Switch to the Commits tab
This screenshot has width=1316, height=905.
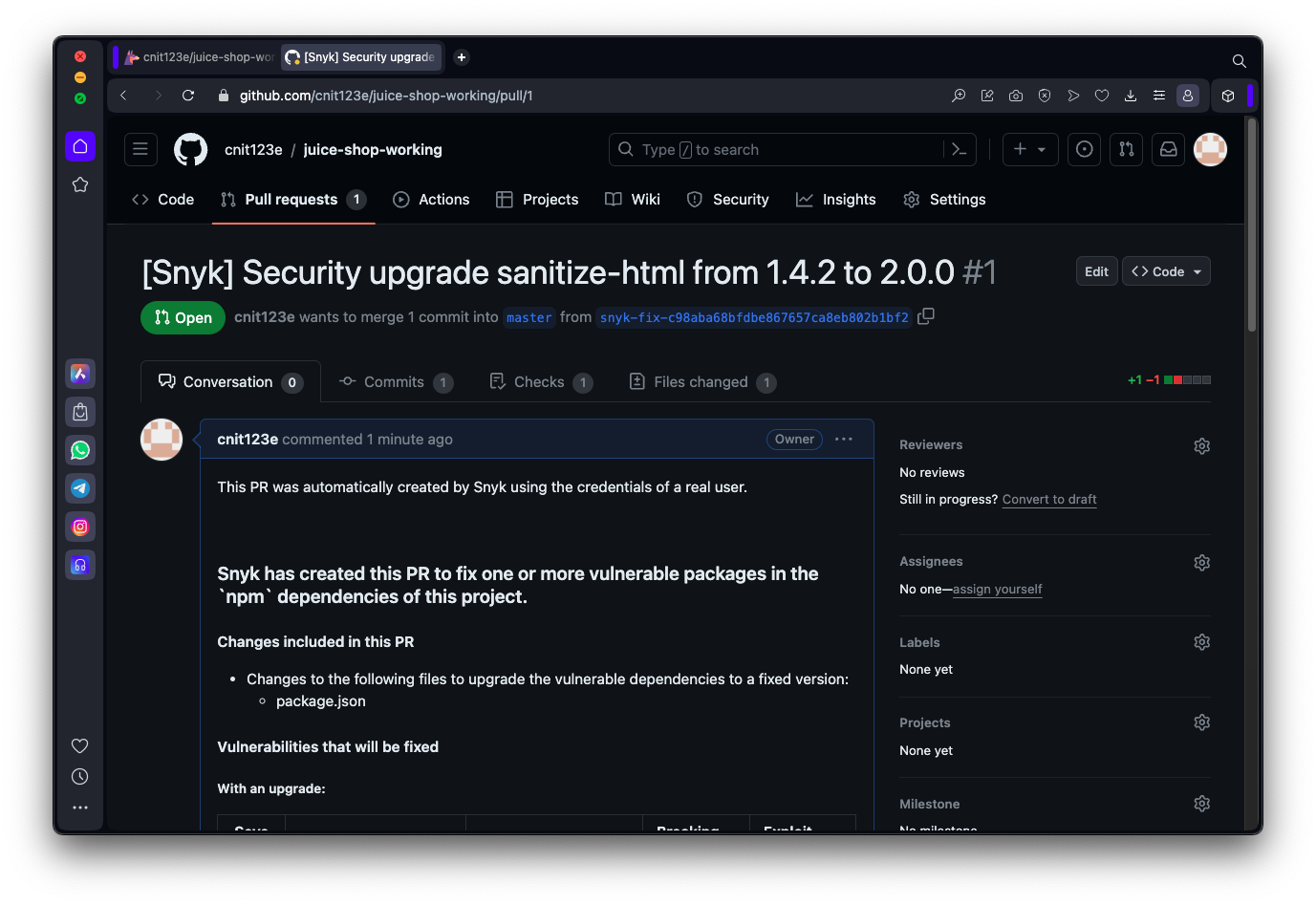[x=395, y=382]
